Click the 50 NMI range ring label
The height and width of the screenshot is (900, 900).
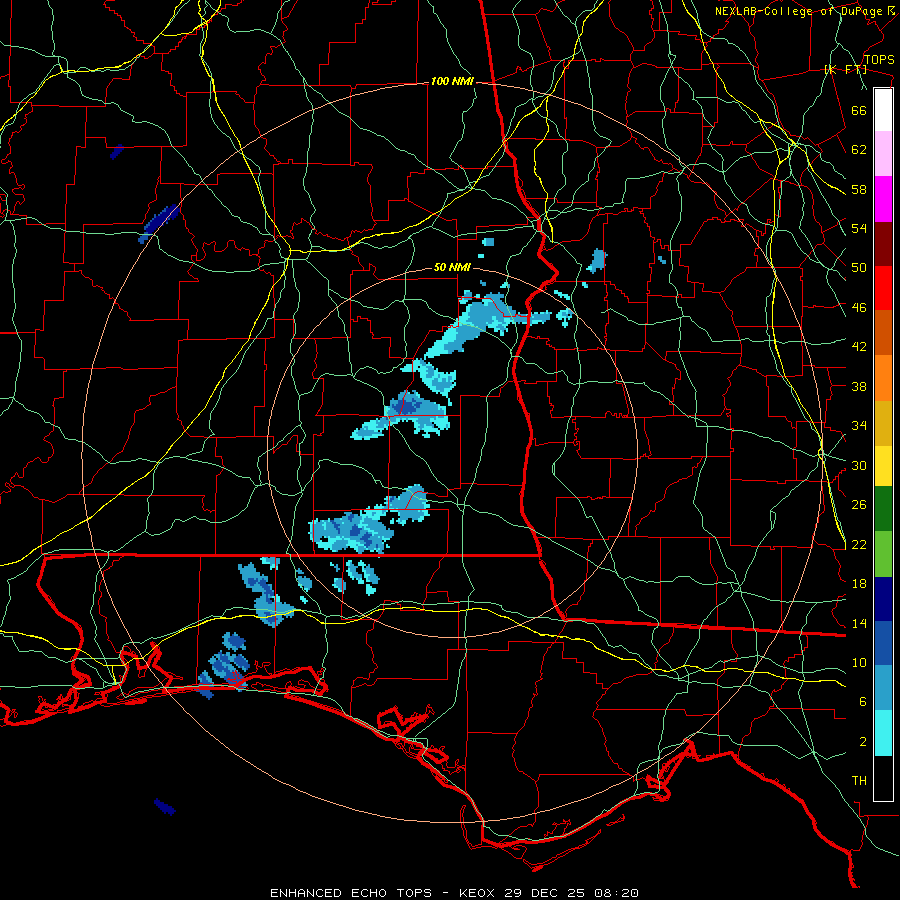[x=452, y=267]
